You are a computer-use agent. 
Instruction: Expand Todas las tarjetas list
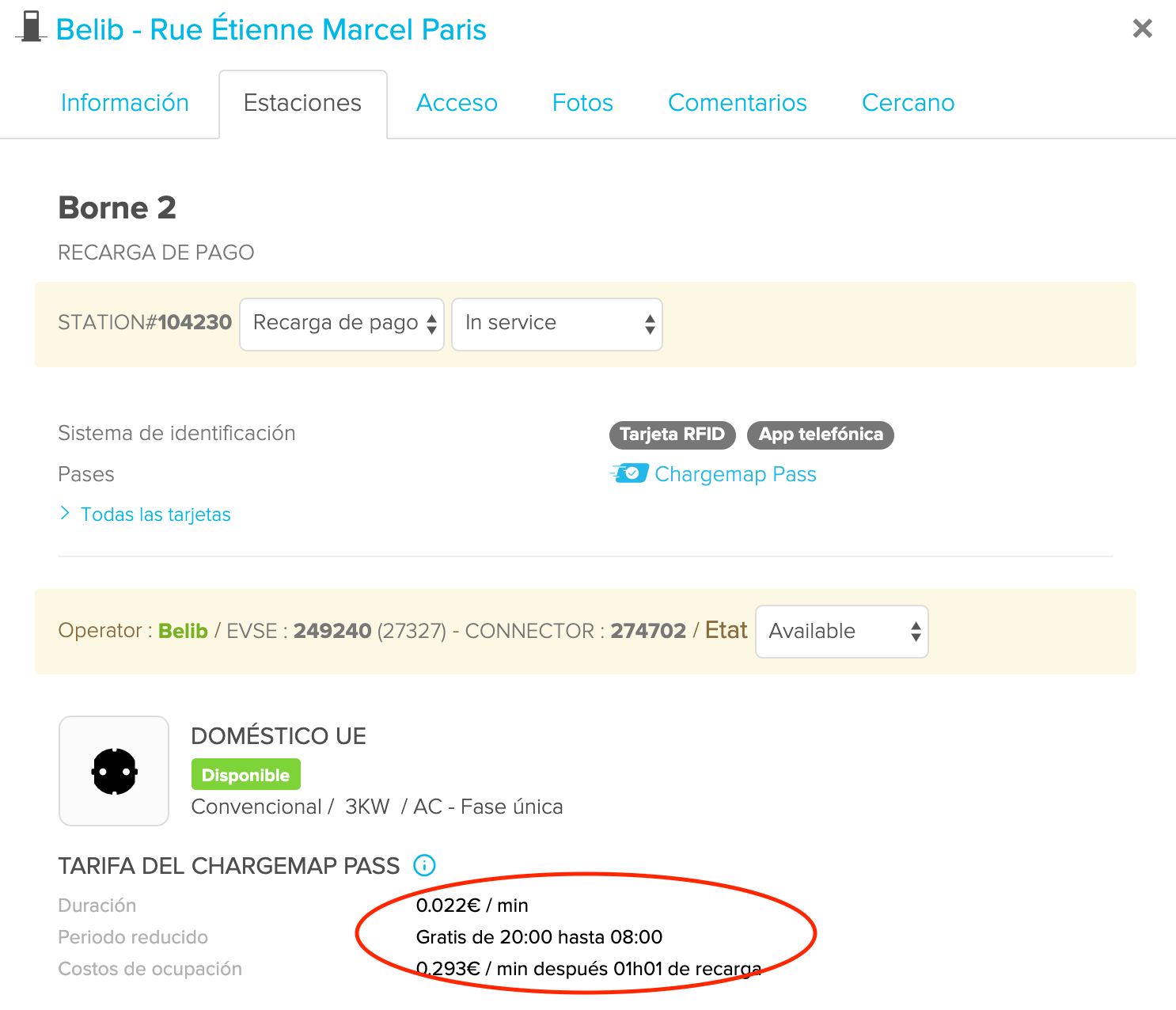[156, 514]
